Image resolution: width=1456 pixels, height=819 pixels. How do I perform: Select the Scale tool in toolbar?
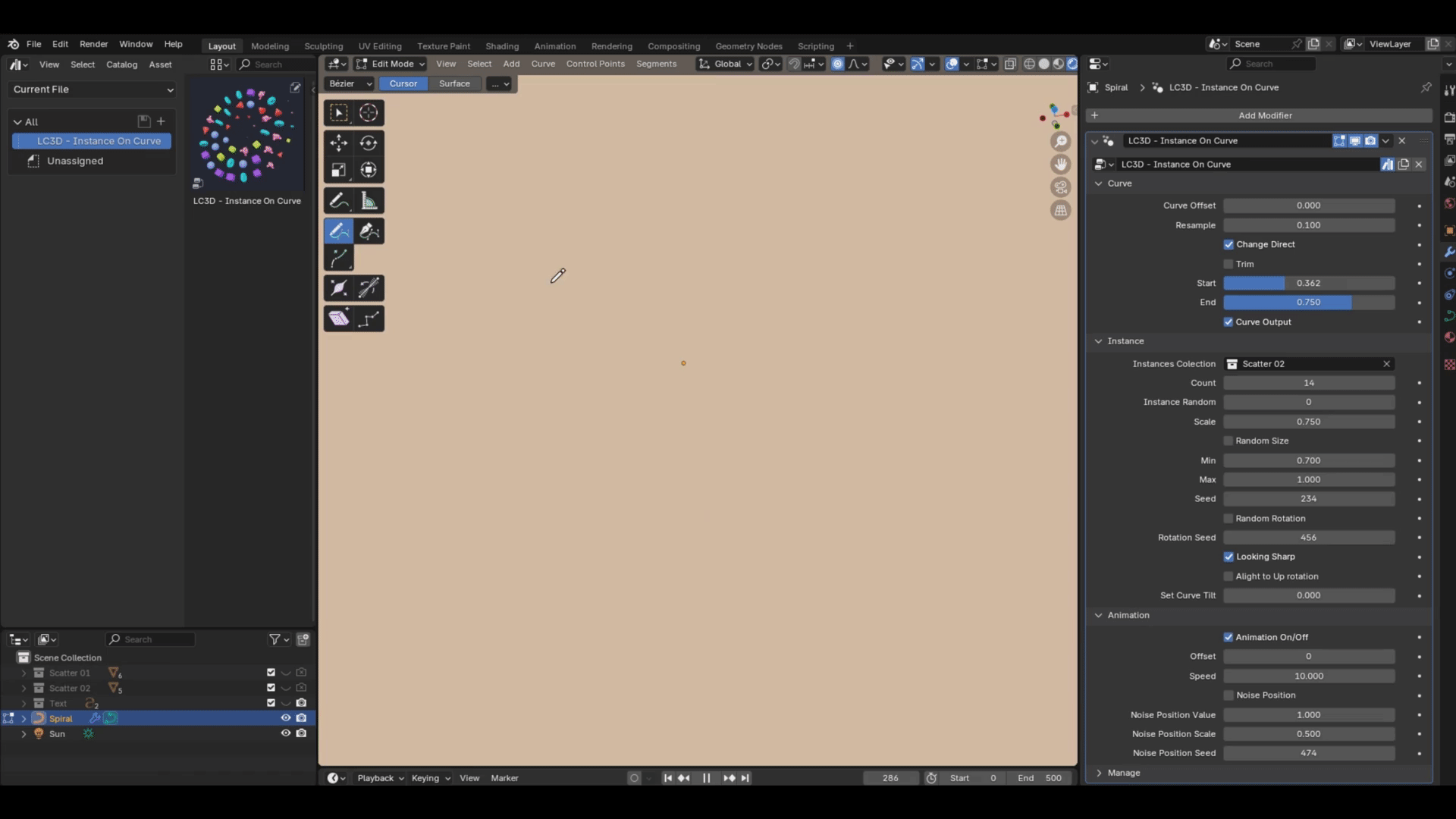pos(339,170)
